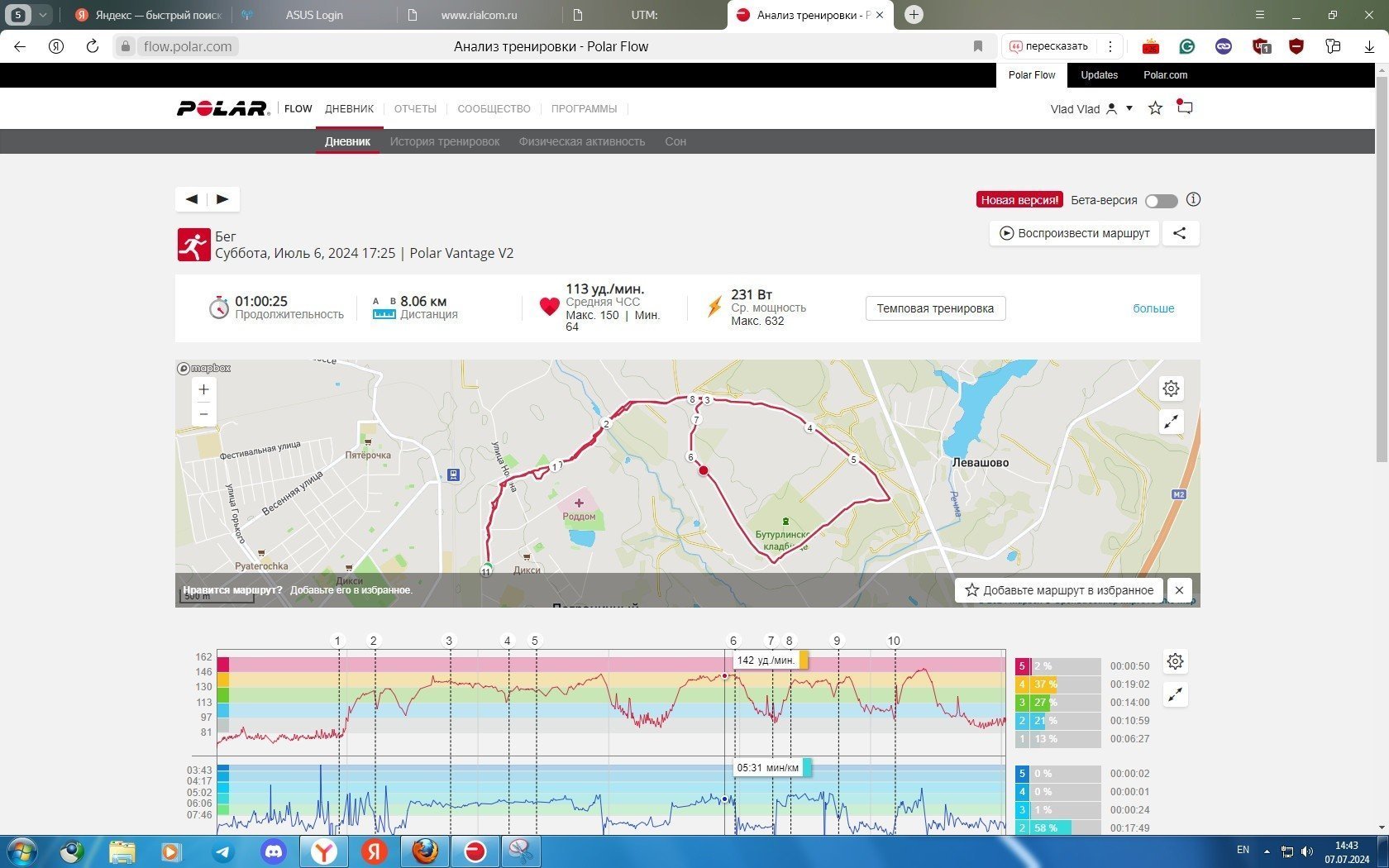Open the ОТЧЕТЫ menu
The width and height of the screenshot is (1389, 868).
pyautogui.click(x=415, y=108)
